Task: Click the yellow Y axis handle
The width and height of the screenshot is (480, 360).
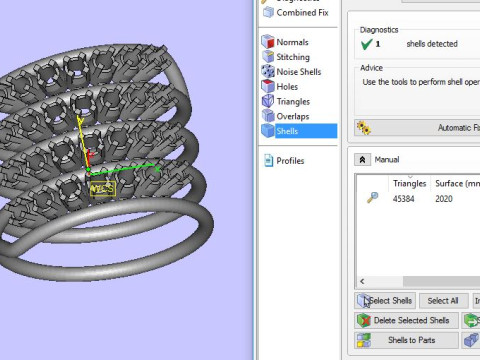Action: [x=79, y=120]
